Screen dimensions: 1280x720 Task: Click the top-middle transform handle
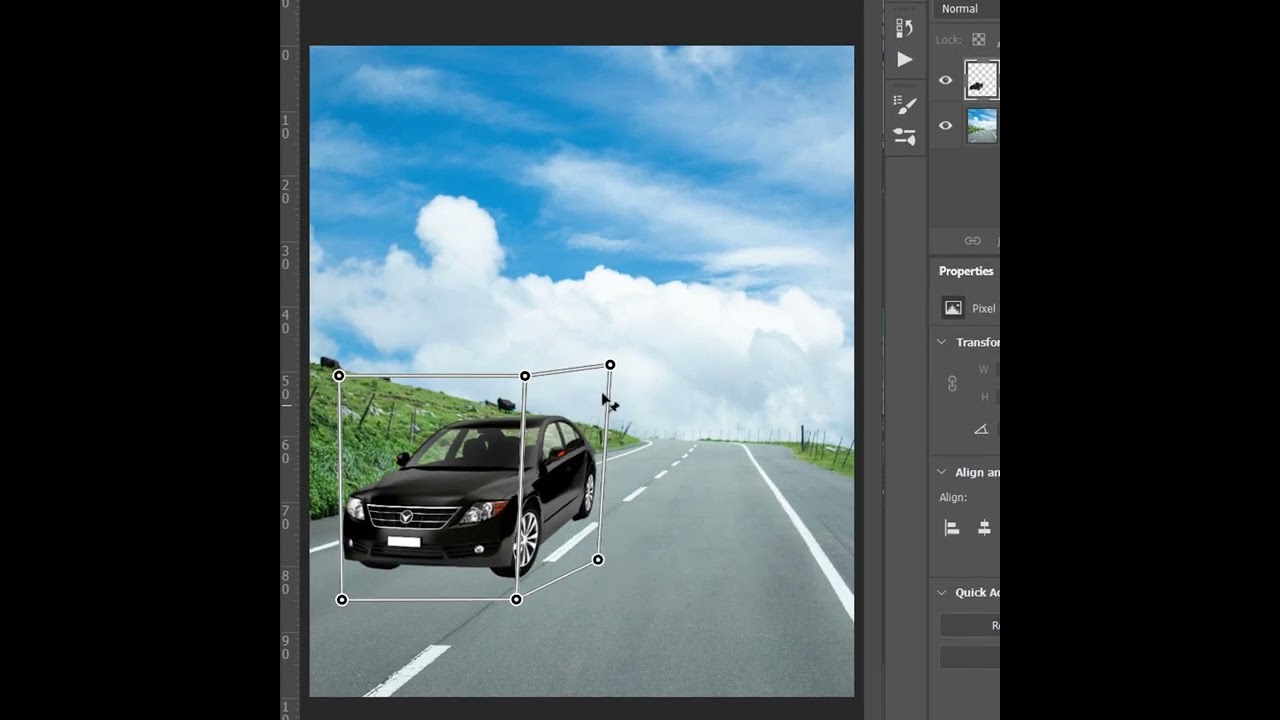[525, 376]
